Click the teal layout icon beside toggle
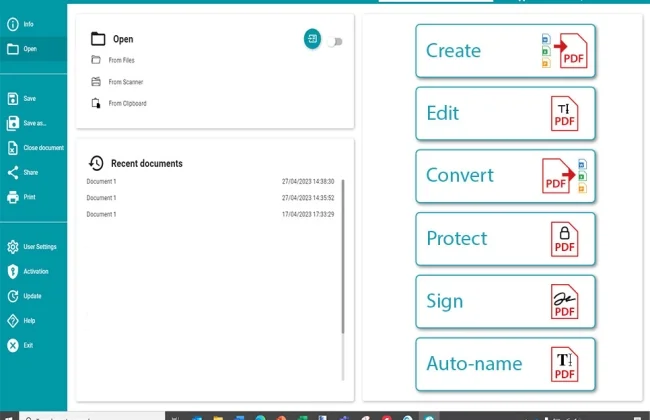This screenshot has width=650, height=420. pyautogui.click(x=312, y=39)
